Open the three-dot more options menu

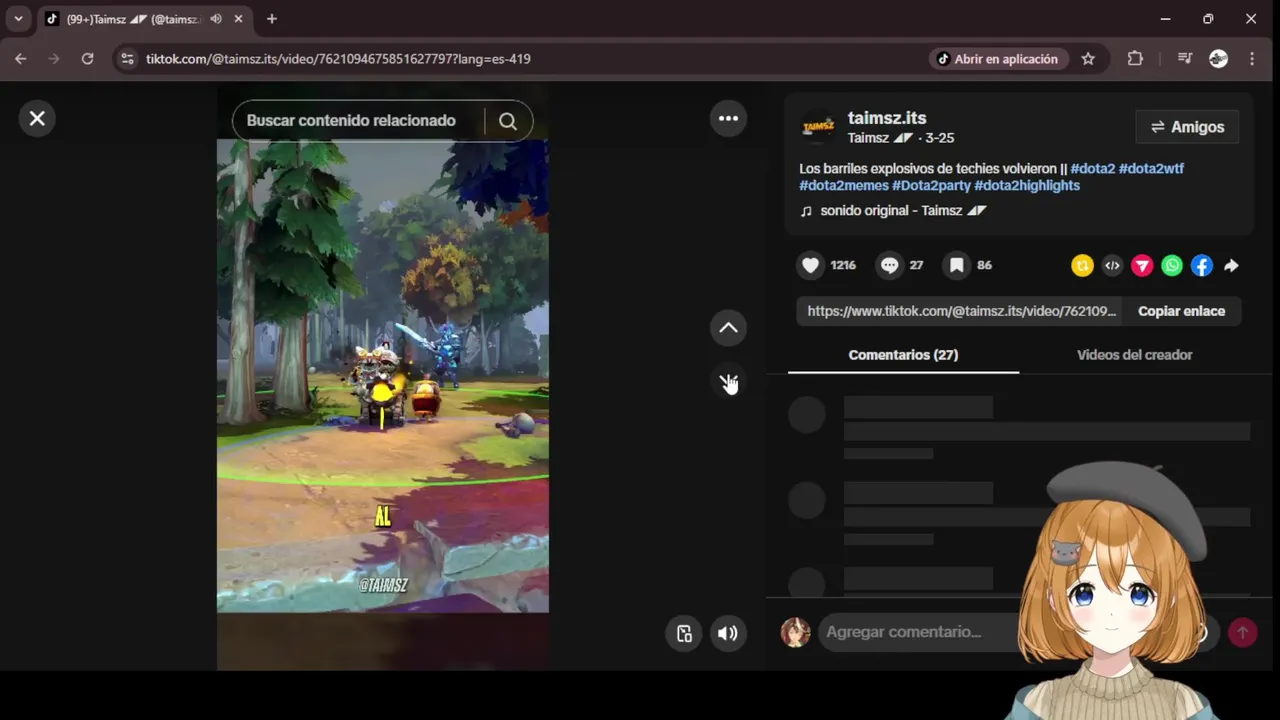coord(728,119)
